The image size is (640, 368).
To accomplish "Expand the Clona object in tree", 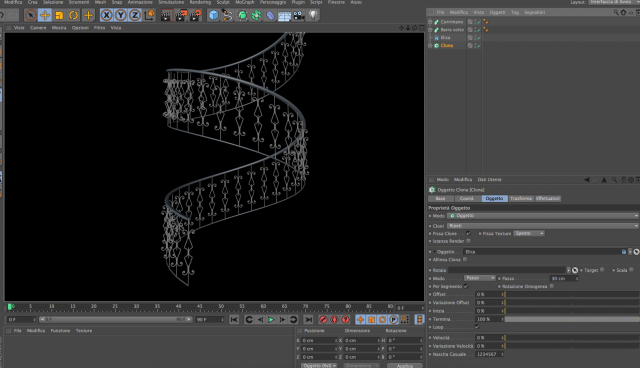I will 430,46.
